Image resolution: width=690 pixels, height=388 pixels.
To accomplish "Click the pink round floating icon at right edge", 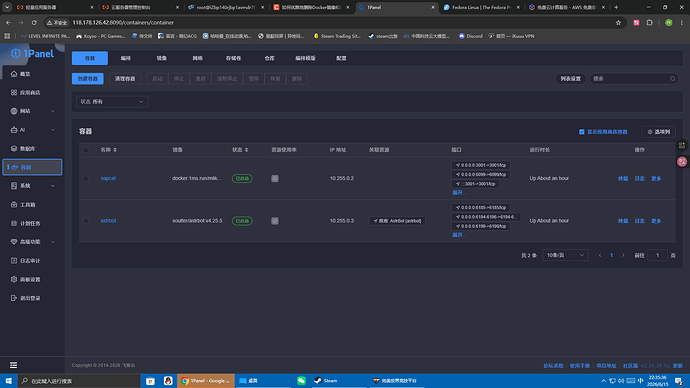I will pos(682,162).
